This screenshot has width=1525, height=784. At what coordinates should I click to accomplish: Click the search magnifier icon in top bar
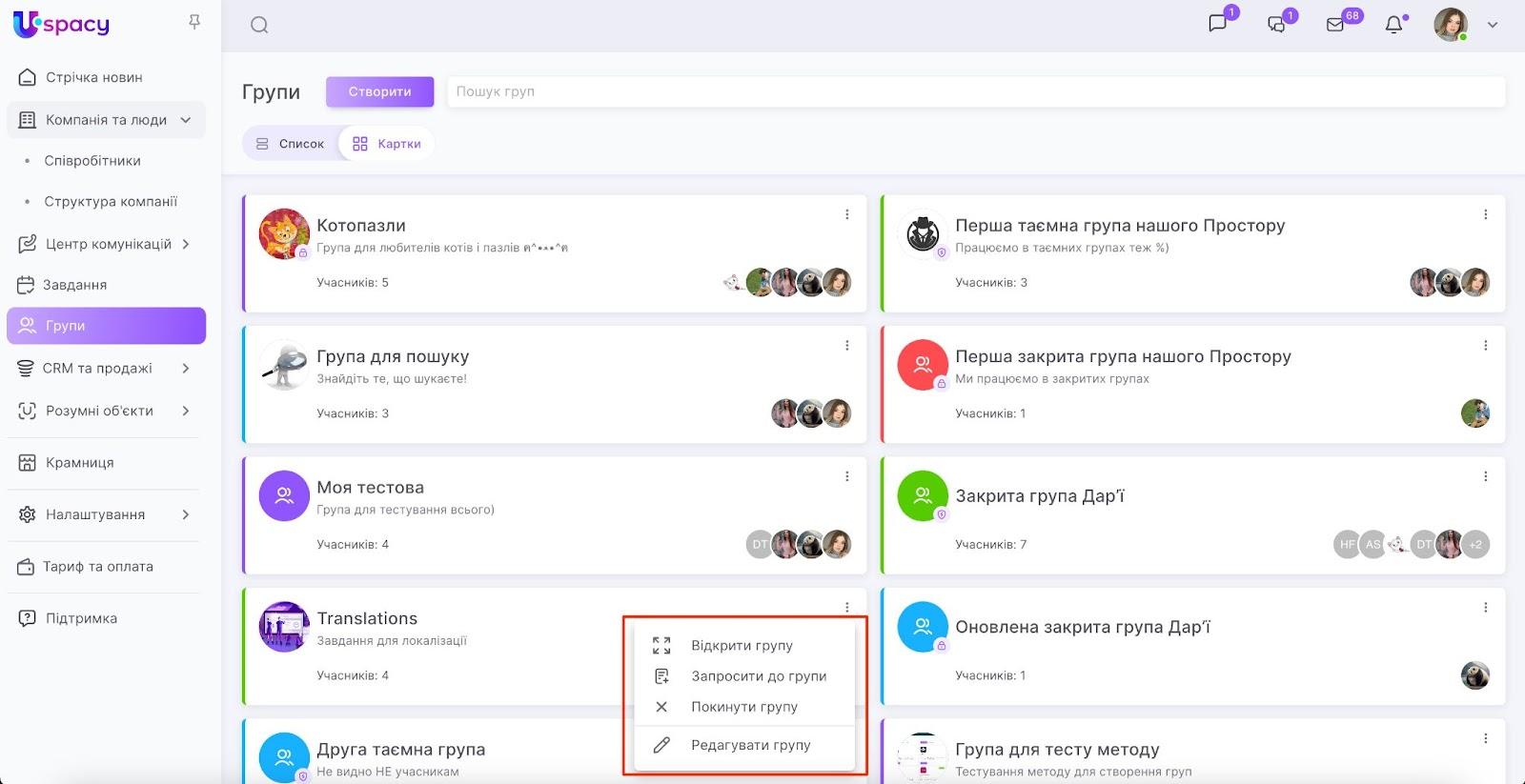(259, 26)
